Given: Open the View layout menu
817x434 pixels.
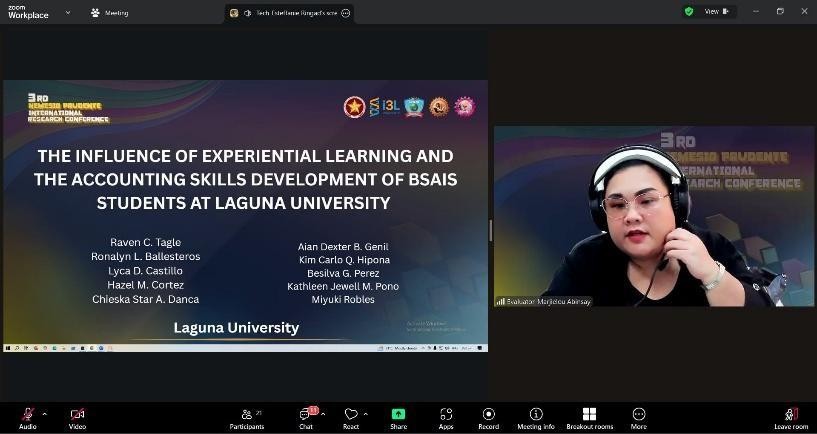Looking at the screenshot, I should click(716, 11).
